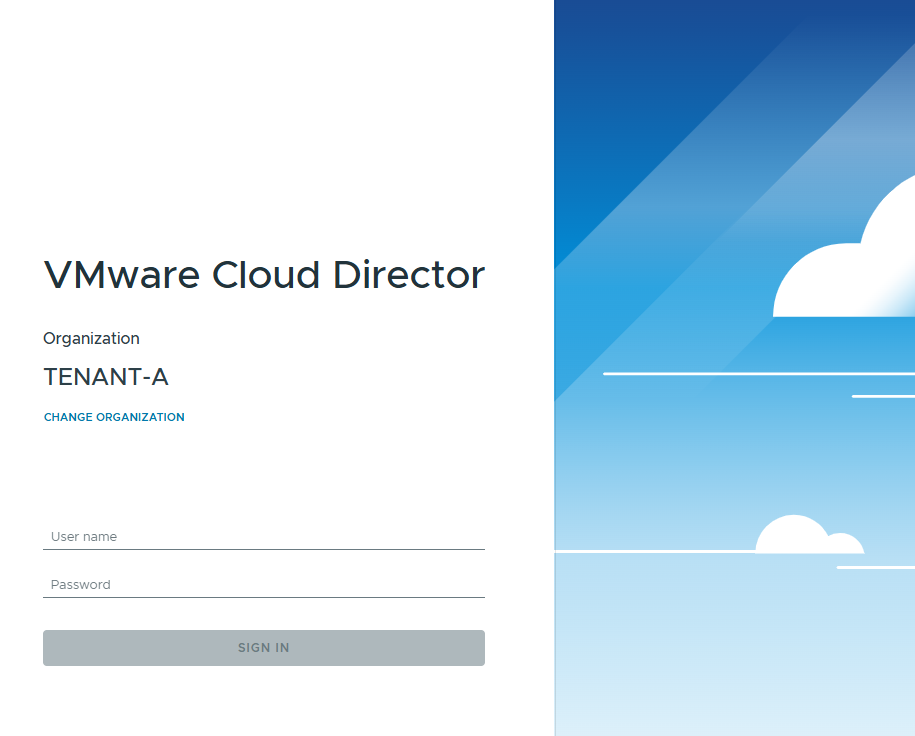Focus the User name input field
This screenshot has height=736, width=915.
tap(264, 537)
